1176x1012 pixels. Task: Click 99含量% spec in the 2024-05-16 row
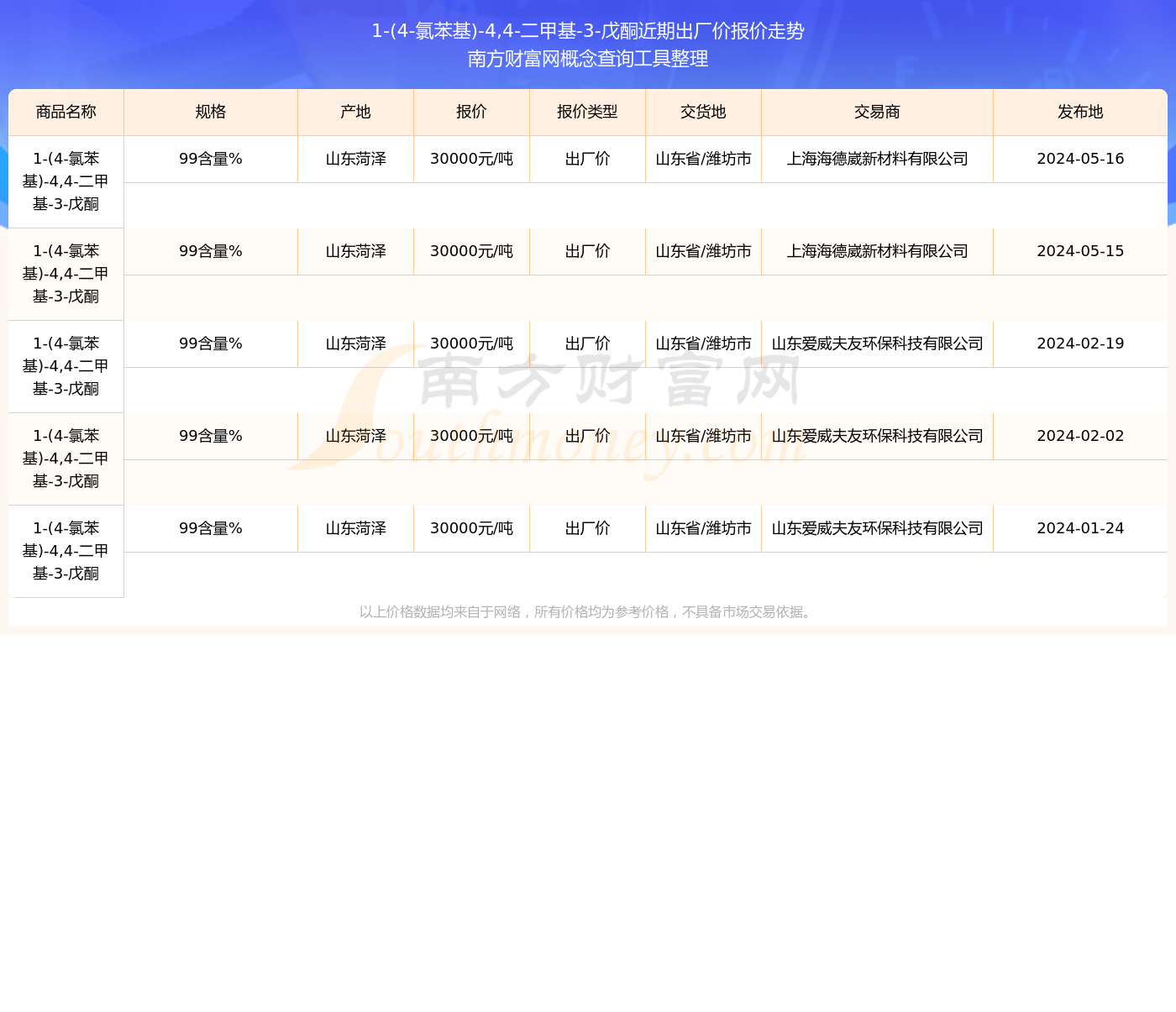pos(211,159)
